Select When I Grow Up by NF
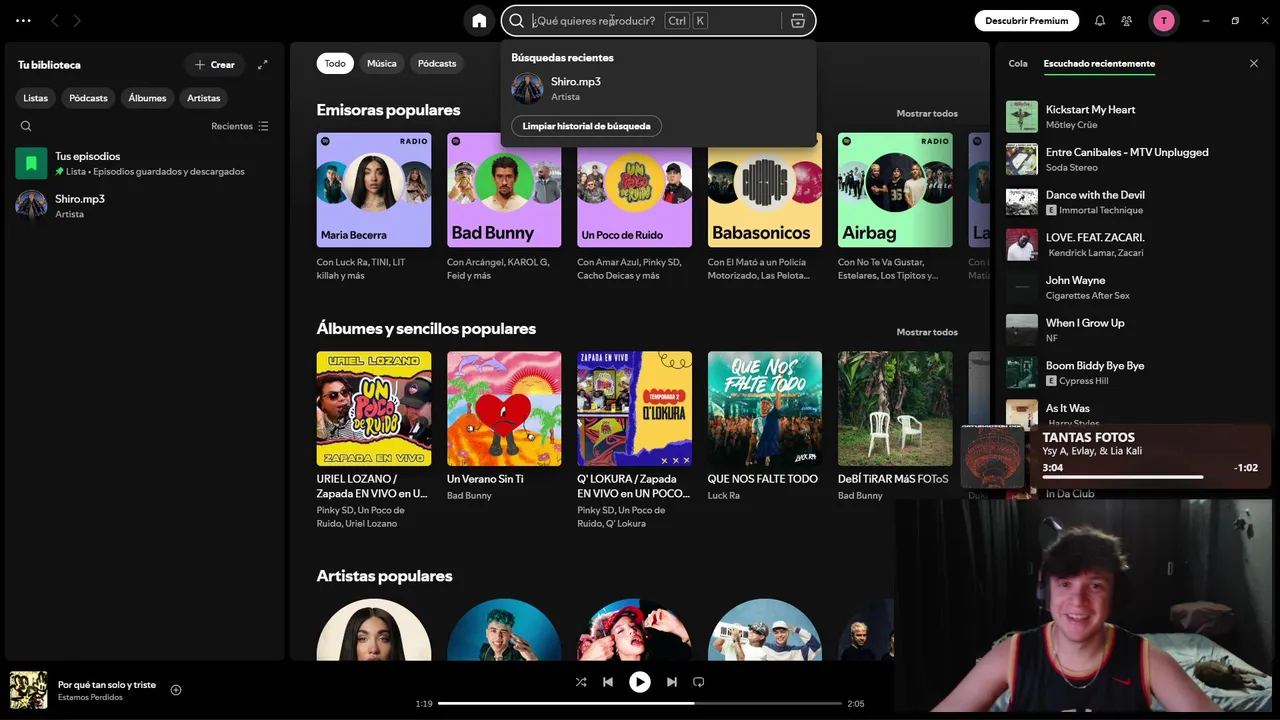Image resolution: width=1280 pixels, height=720 pixels. point(1134,330)
